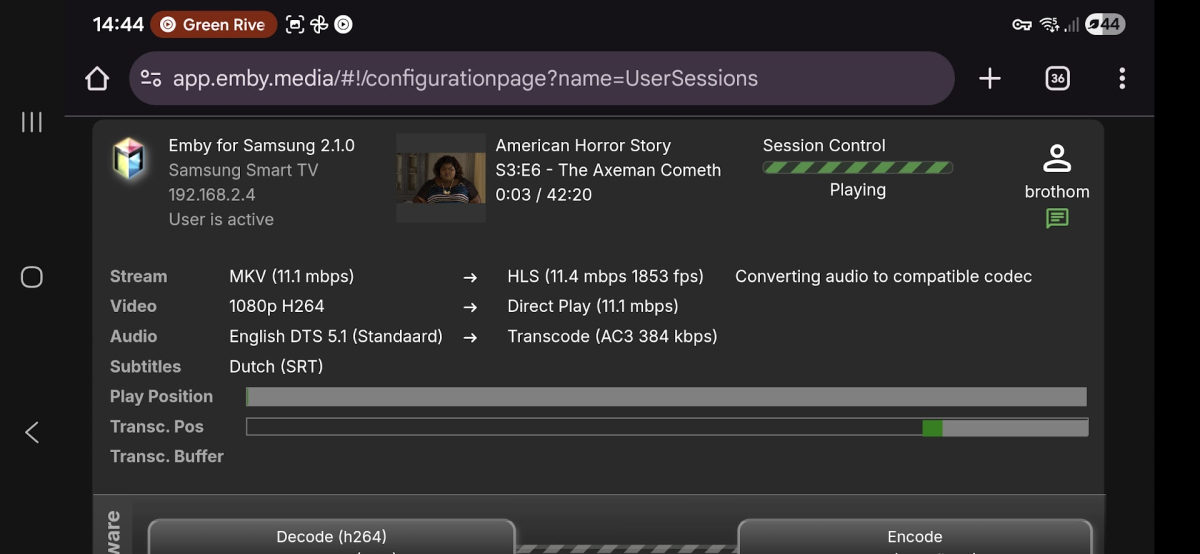Click the playback time 0:03 / 42:20
This screenshot has width=1200, height=554.
click(x=544, y=195)
